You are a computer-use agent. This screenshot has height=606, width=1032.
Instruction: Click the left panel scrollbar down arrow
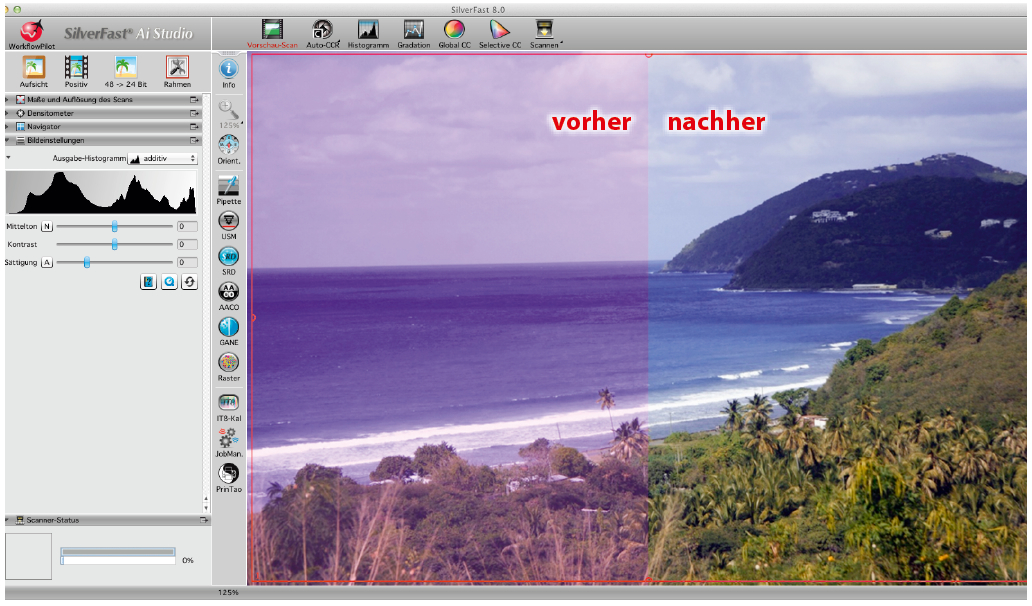click(x=206, y=508)
